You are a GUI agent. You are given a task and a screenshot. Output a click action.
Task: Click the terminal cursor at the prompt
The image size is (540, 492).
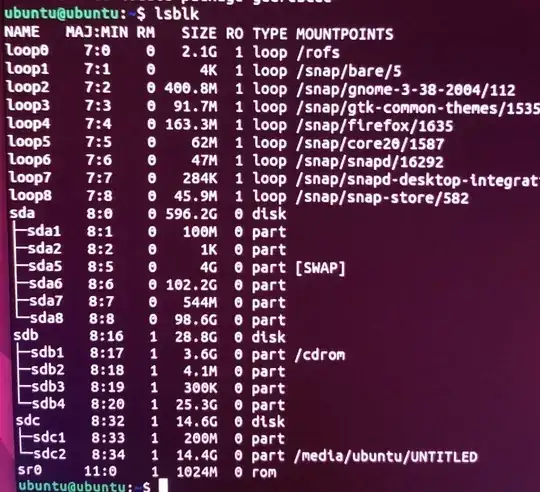pos(163,485)
